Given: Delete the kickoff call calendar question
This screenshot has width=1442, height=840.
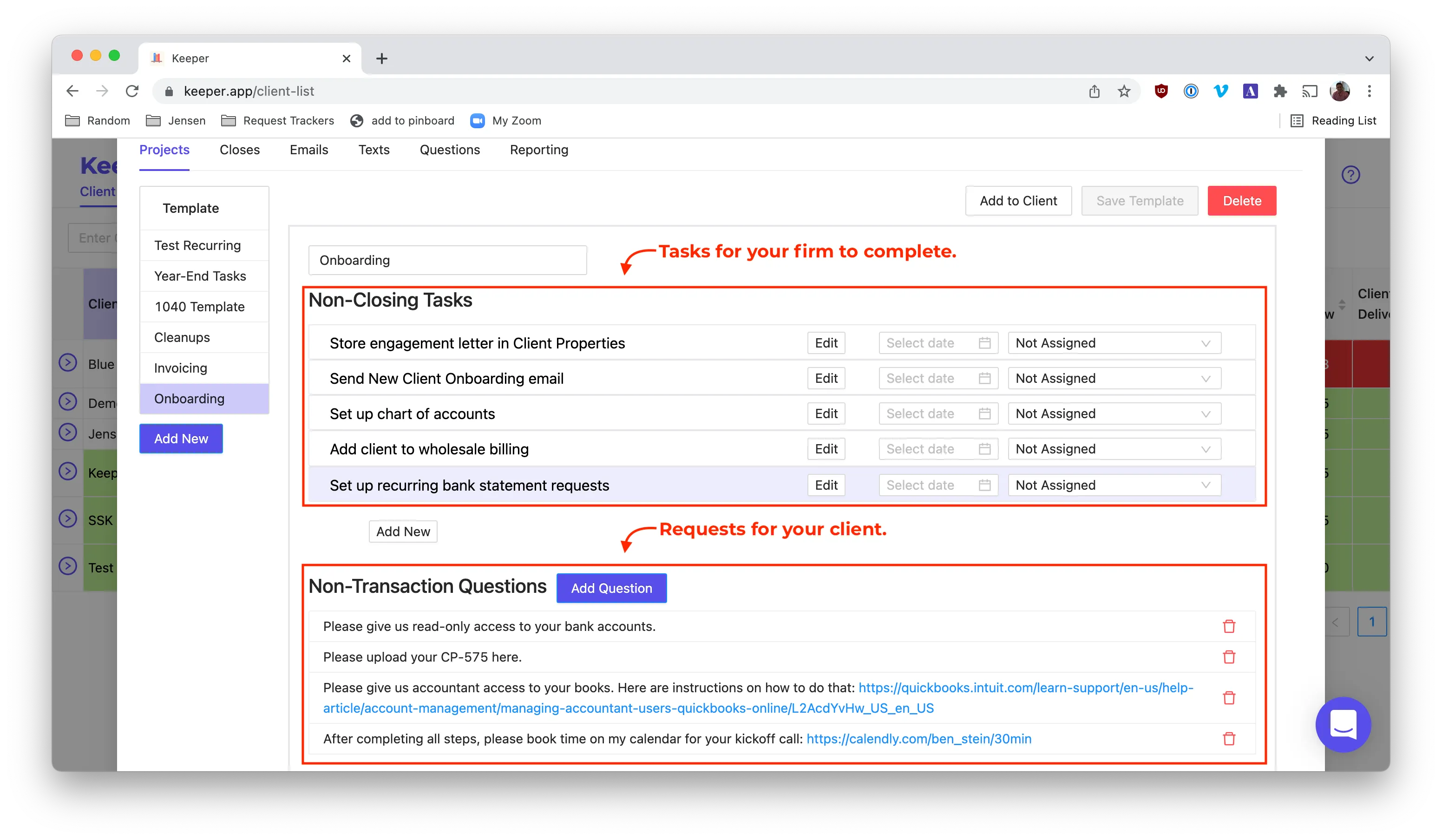Looking at the screenshot, I should click(1229, 739).
